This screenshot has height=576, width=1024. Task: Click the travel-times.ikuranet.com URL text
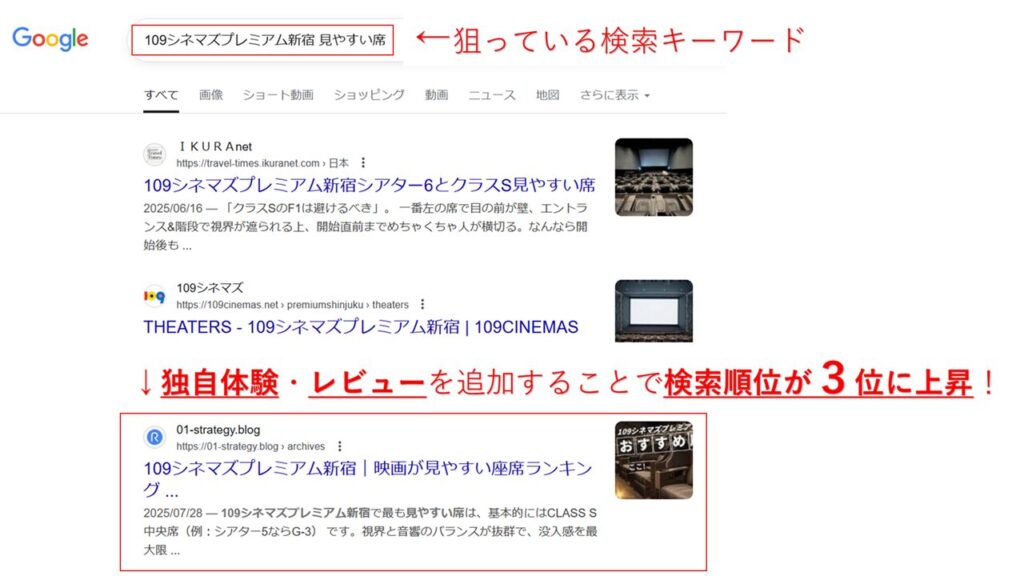263,163
